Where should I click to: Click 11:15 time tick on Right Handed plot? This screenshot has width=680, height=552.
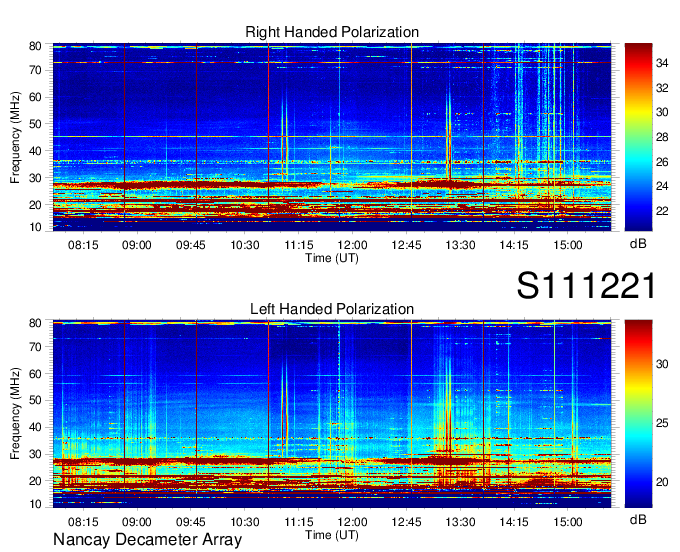click(298, 245)
